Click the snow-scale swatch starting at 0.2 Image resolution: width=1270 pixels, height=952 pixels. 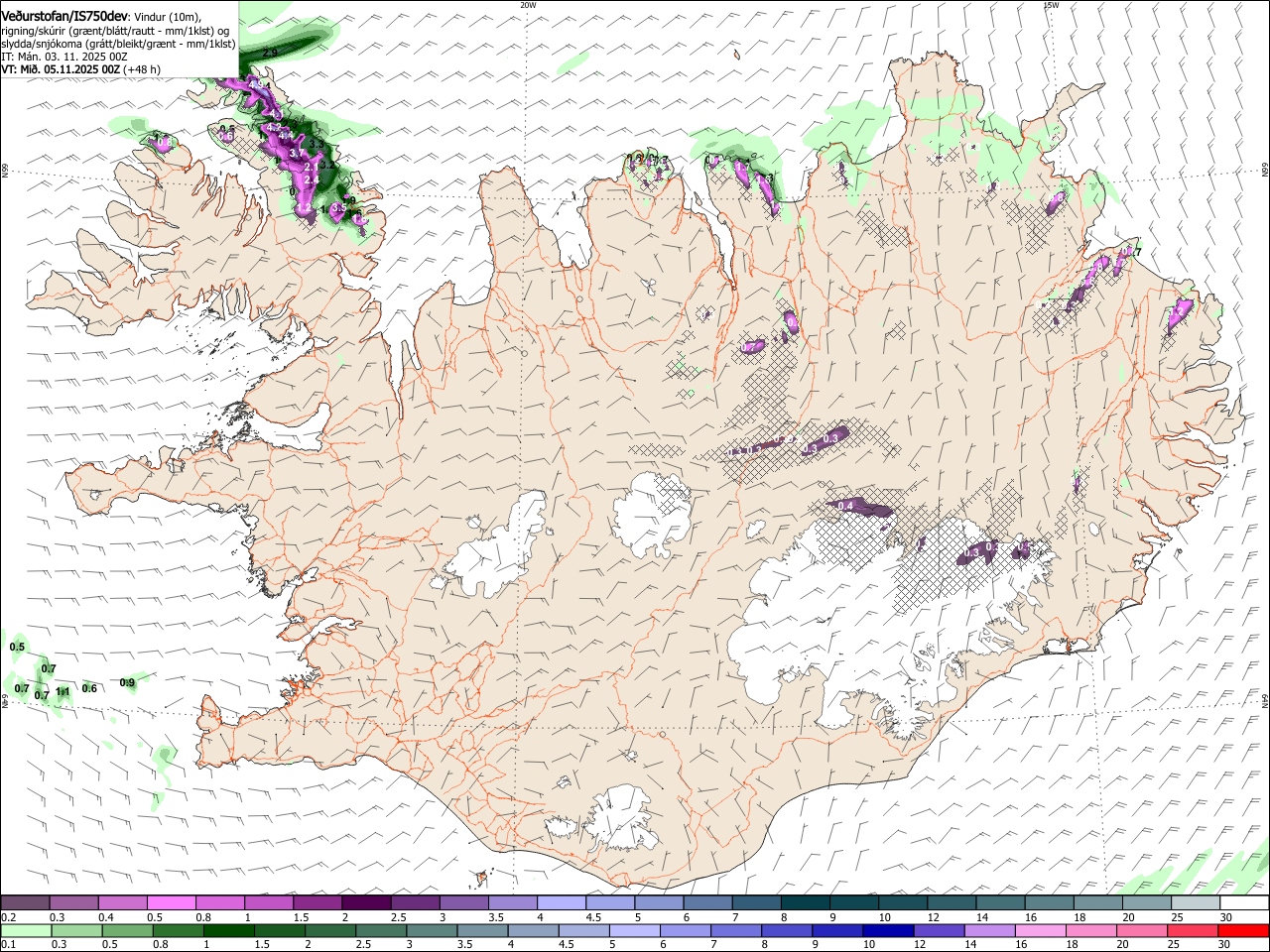click(26, 903)
